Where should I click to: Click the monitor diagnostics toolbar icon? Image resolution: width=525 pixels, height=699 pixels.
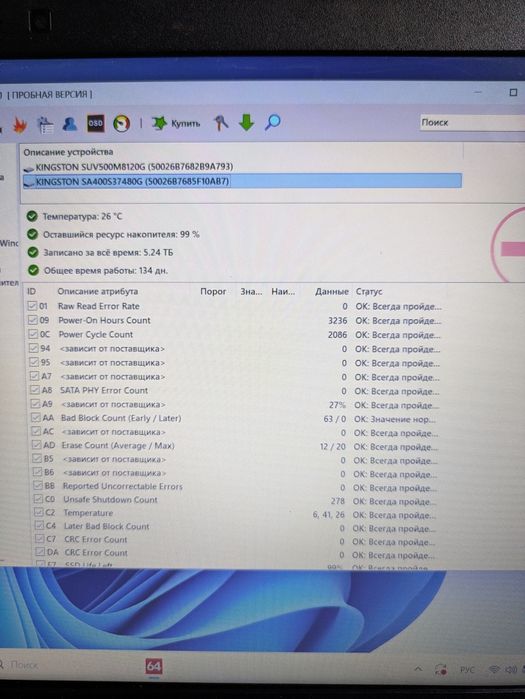coord(45,125)
